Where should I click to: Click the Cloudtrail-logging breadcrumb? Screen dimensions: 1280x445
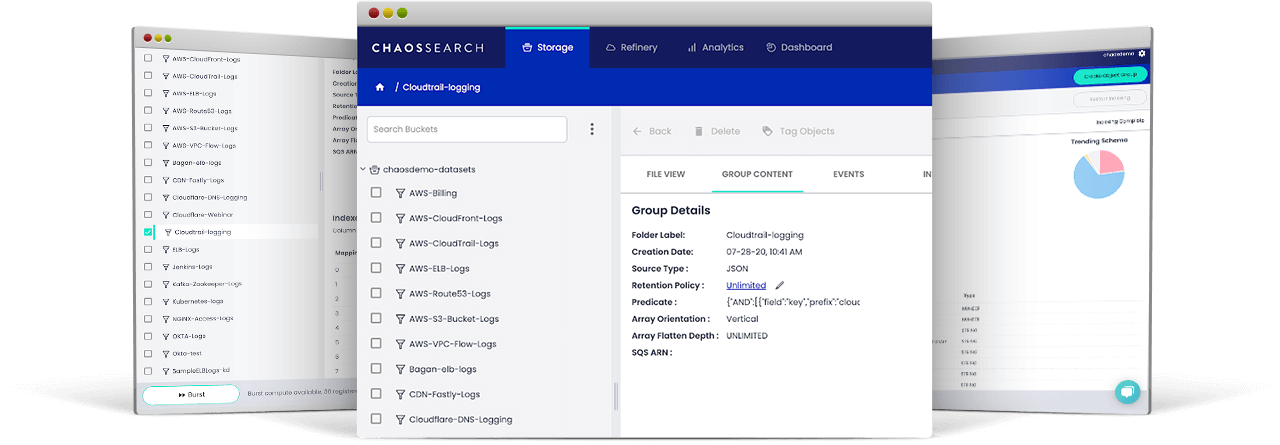pyautogui.click(x=441, y=87)
